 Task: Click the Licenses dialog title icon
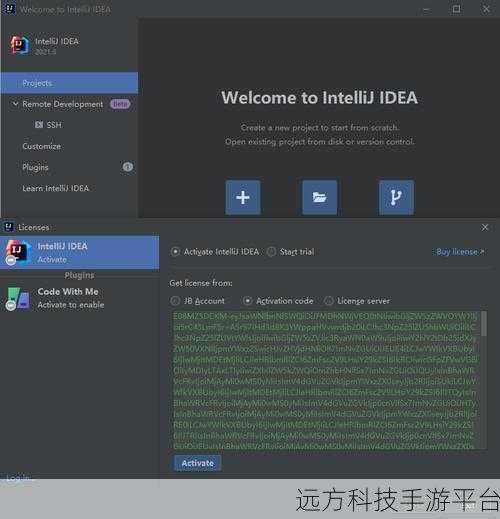pos(8,227)
